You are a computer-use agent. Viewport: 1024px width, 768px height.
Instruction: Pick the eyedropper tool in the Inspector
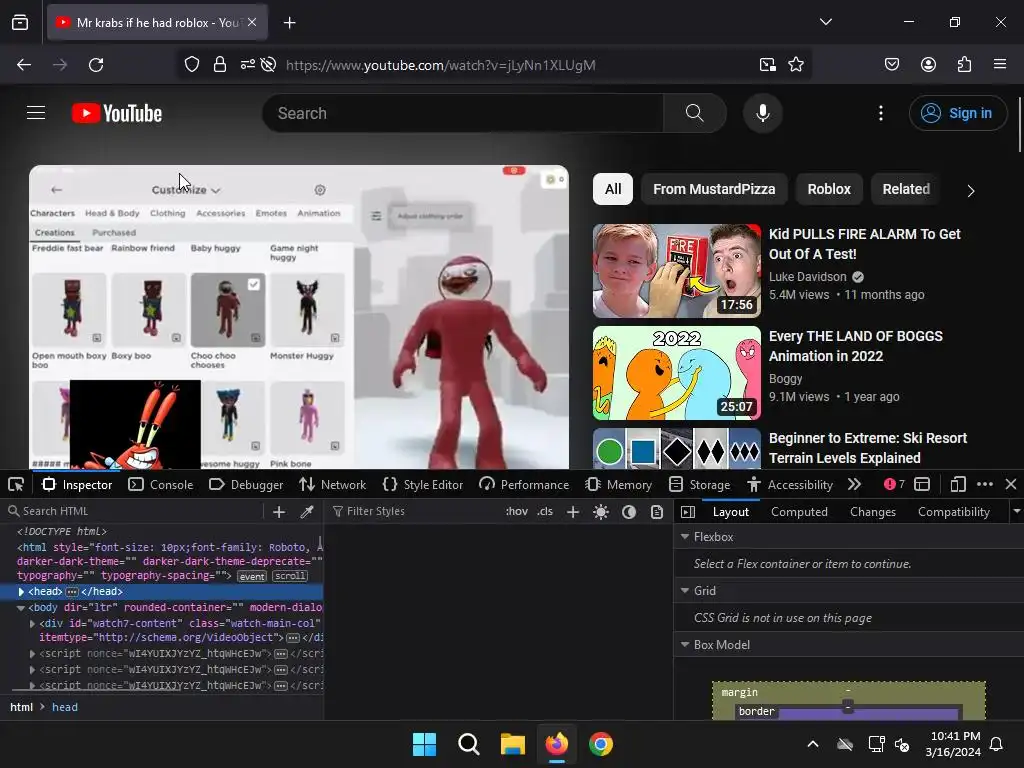coord(306,512)
